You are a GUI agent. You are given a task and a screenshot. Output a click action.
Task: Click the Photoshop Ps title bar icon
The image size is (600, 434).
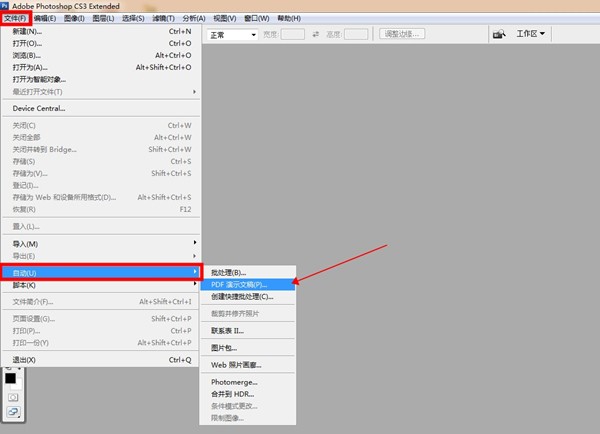pos(5,6)
